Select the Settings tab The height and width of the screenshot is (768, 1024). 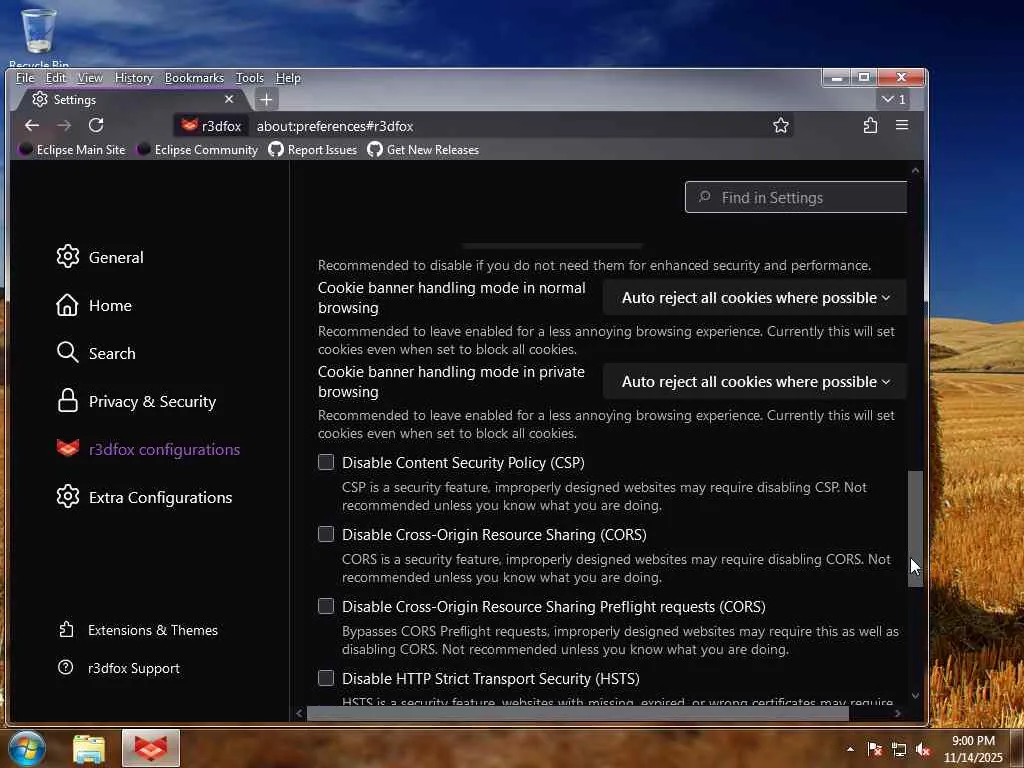click(x=131, y=99)
